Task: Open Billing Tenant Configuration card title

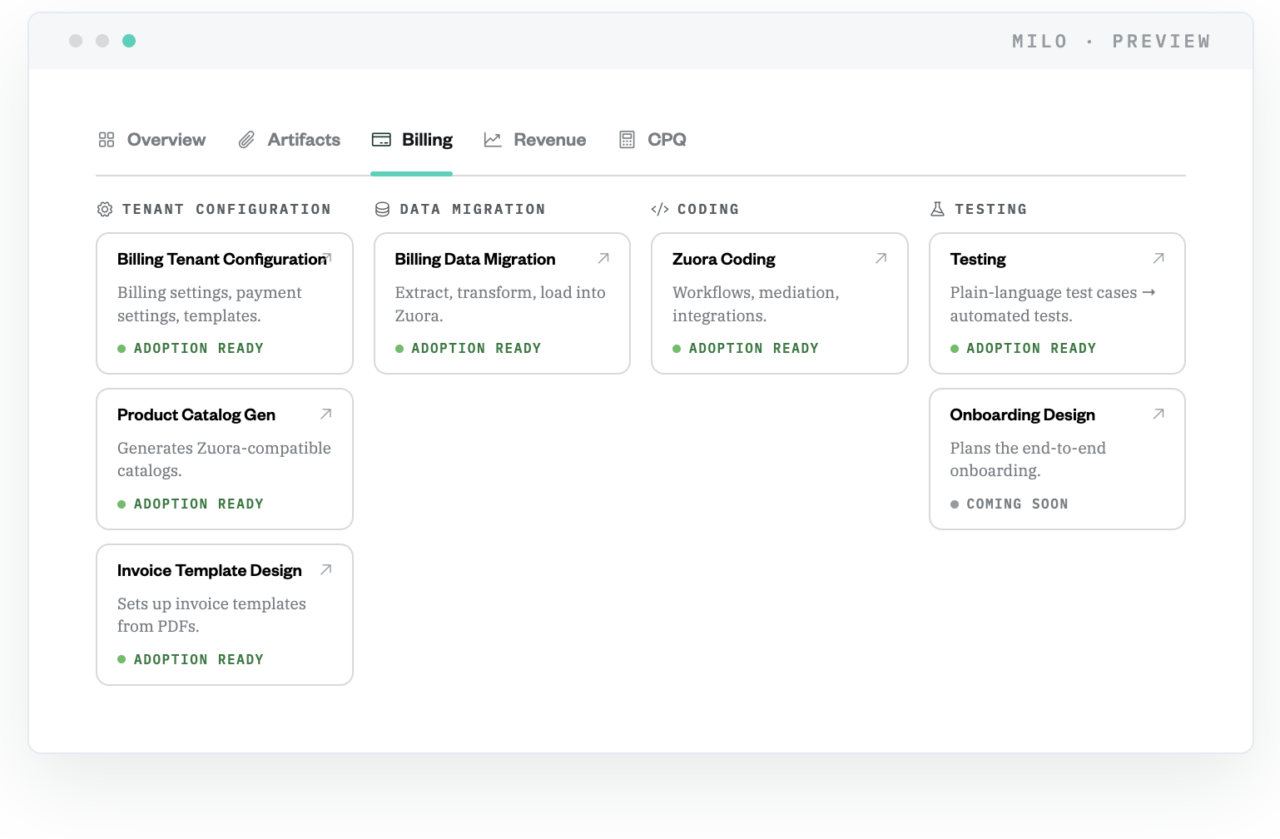Action: pyautogui.click(x=222, y=259)
